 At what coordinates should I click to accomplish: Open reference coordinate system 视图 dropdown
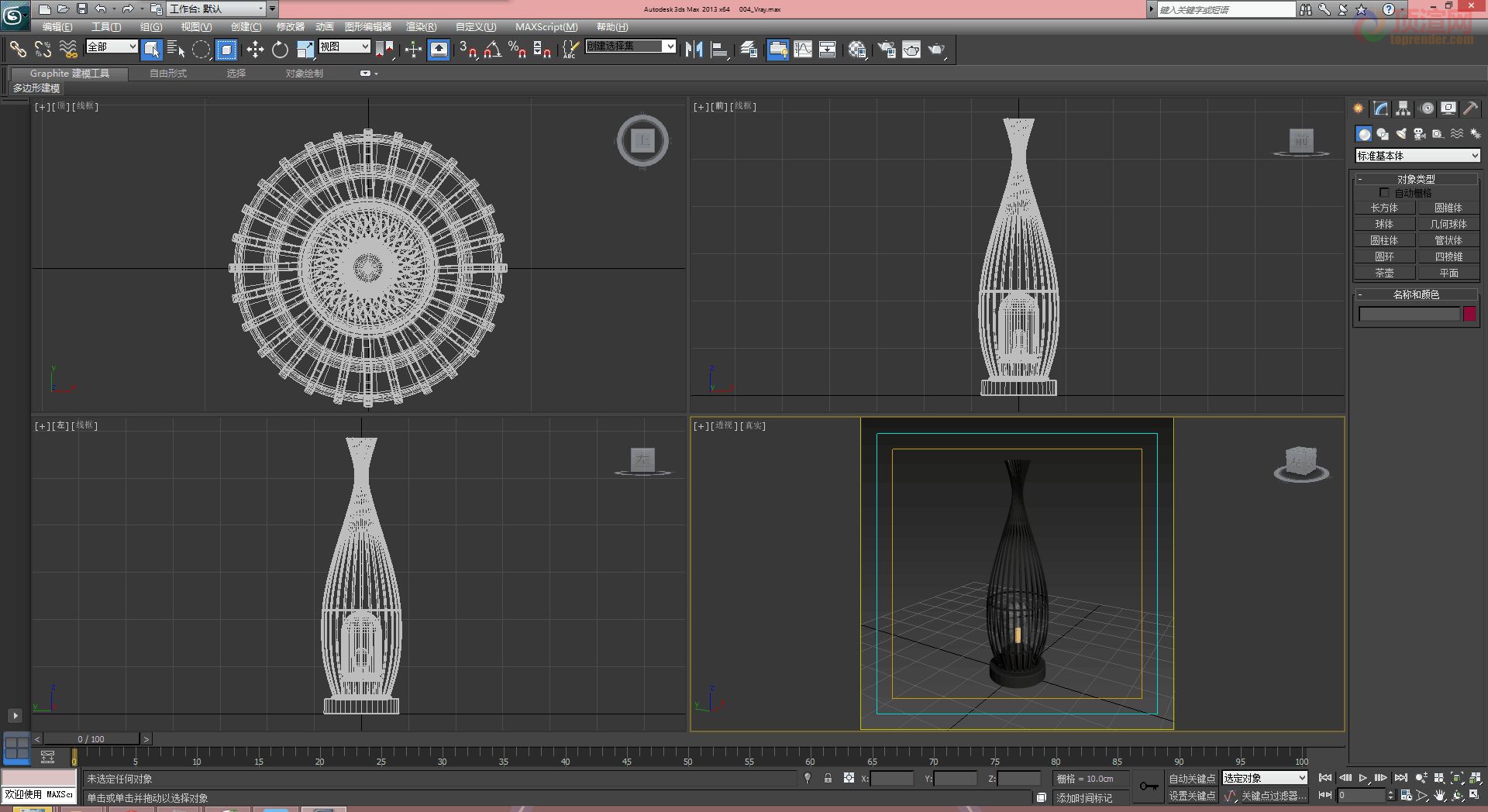[x=344, y=46]
